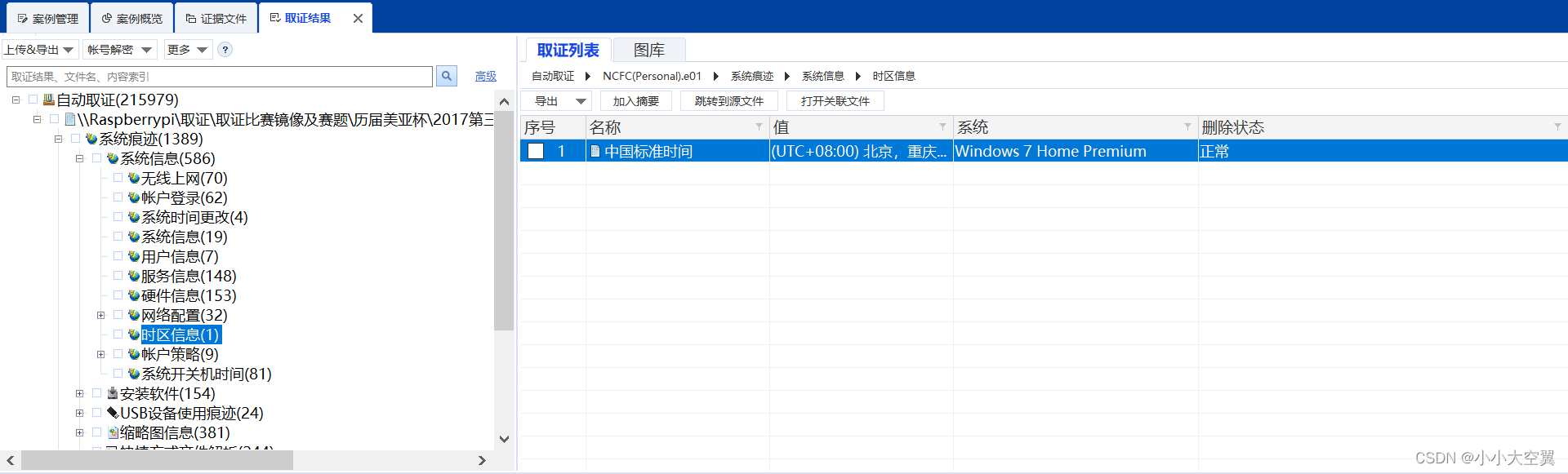
Task: Collapse the 自动取证 root node
Action: coord(16,100)
